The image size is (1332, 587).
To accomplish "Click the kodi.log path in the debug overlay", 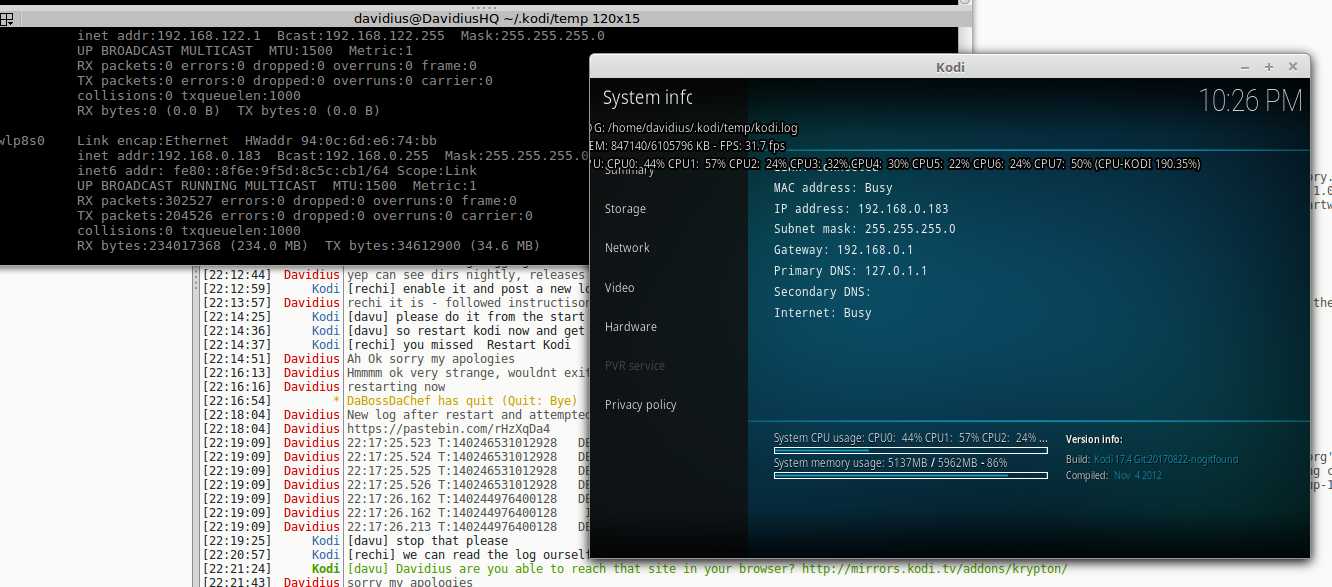I will click(701, 128).
